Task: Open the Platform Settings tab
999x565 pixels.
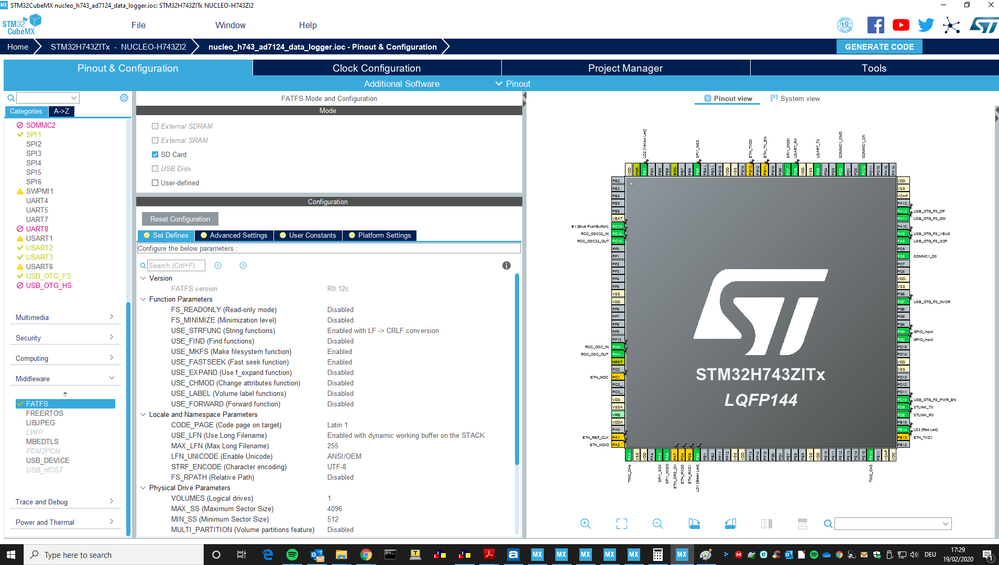Action: pos(380,236)
